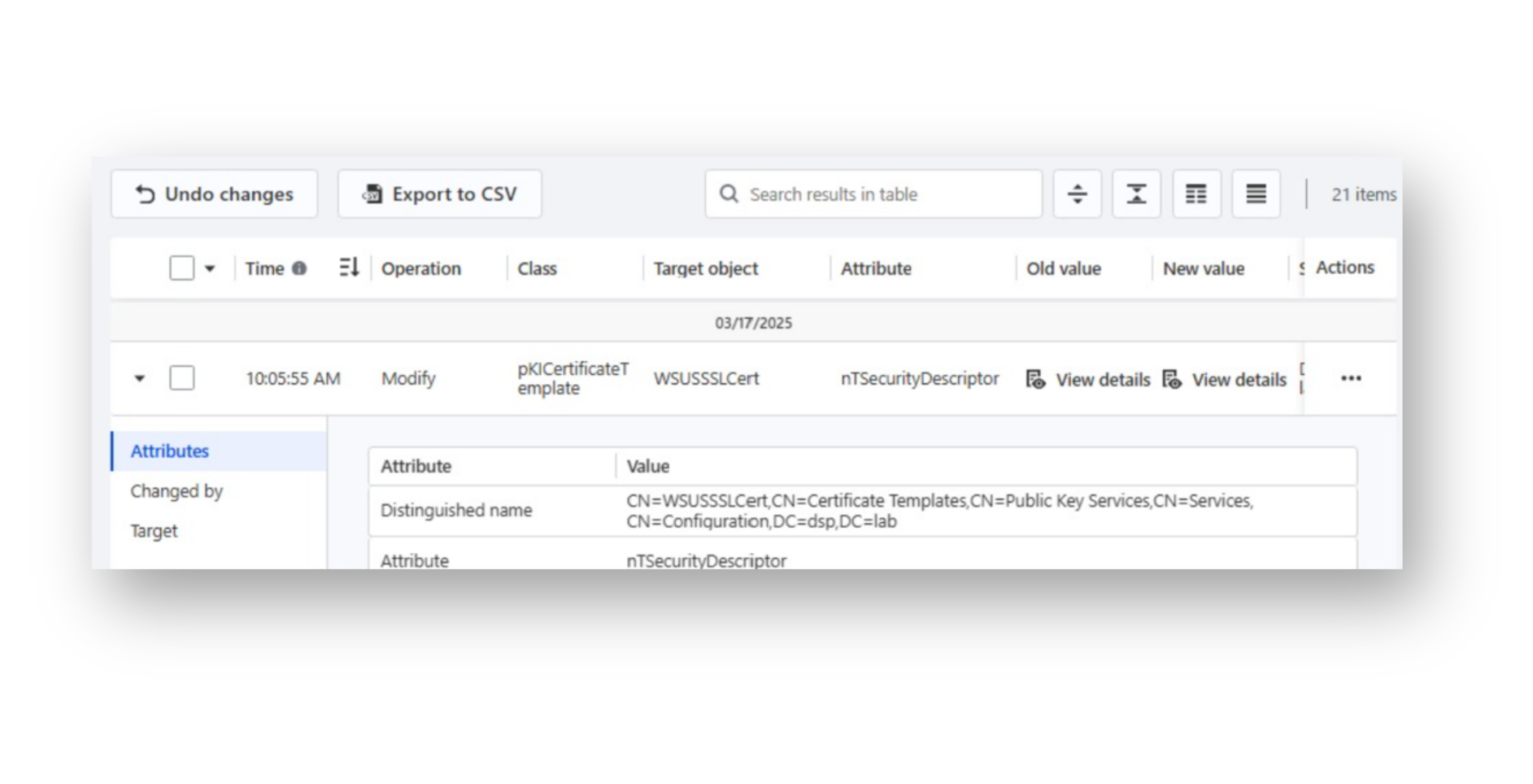Click the magnifier icon in the search box

728,194
